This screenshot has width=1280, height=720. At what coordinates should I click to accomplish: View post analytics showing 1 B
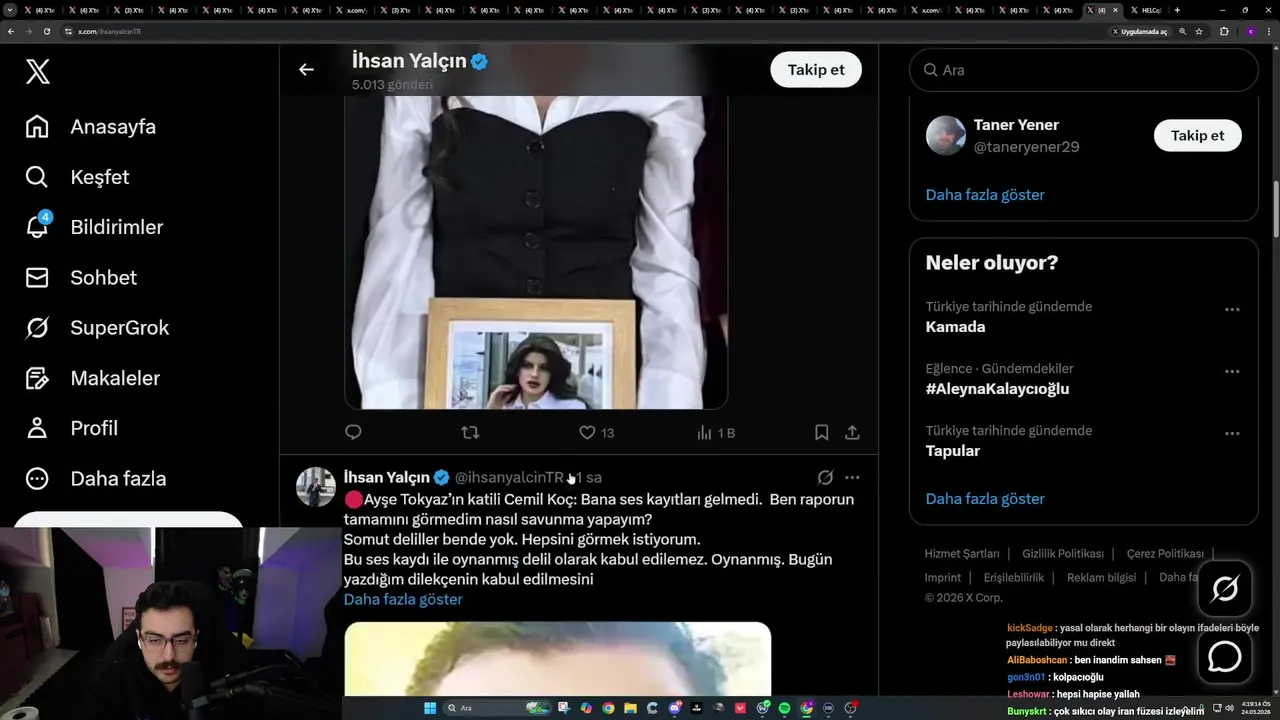[x=715, y=432]
